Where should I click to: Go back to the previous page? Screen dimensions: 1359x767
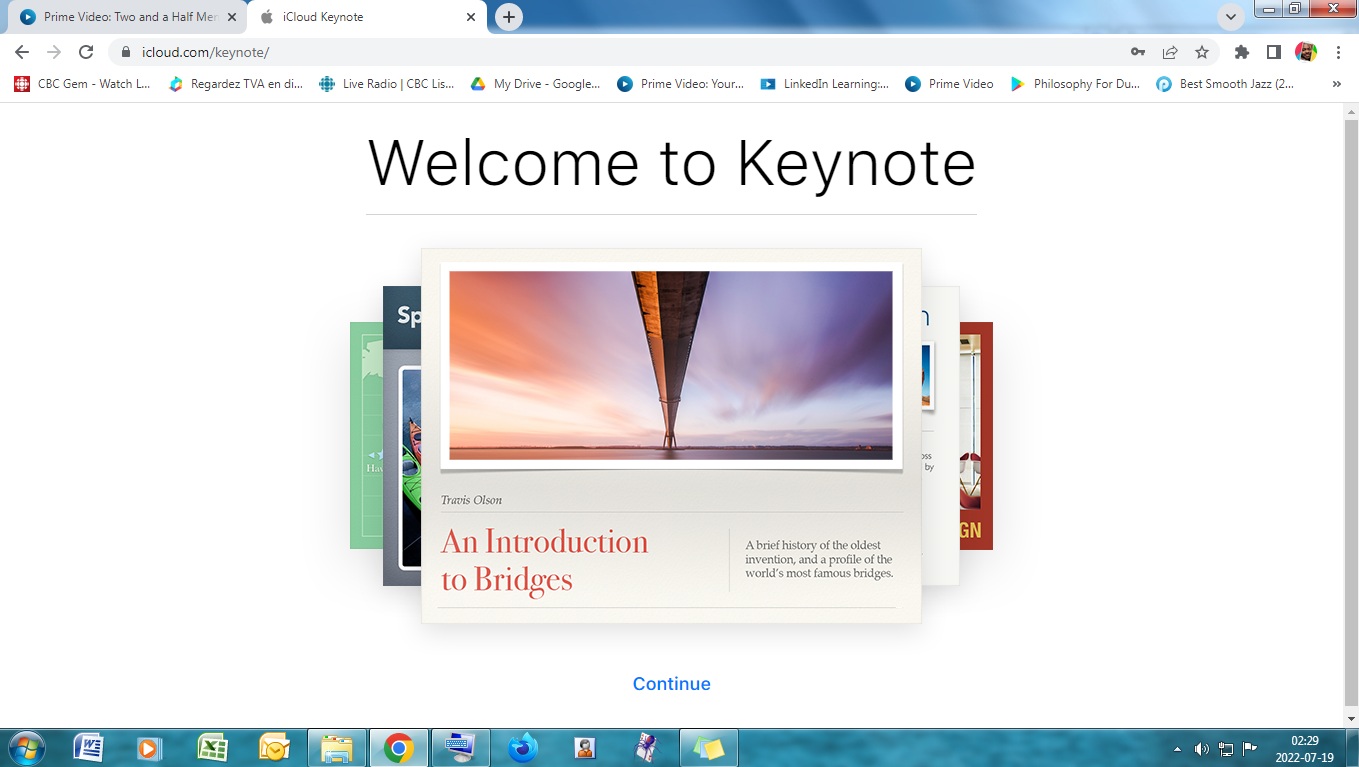click(22, 52)
